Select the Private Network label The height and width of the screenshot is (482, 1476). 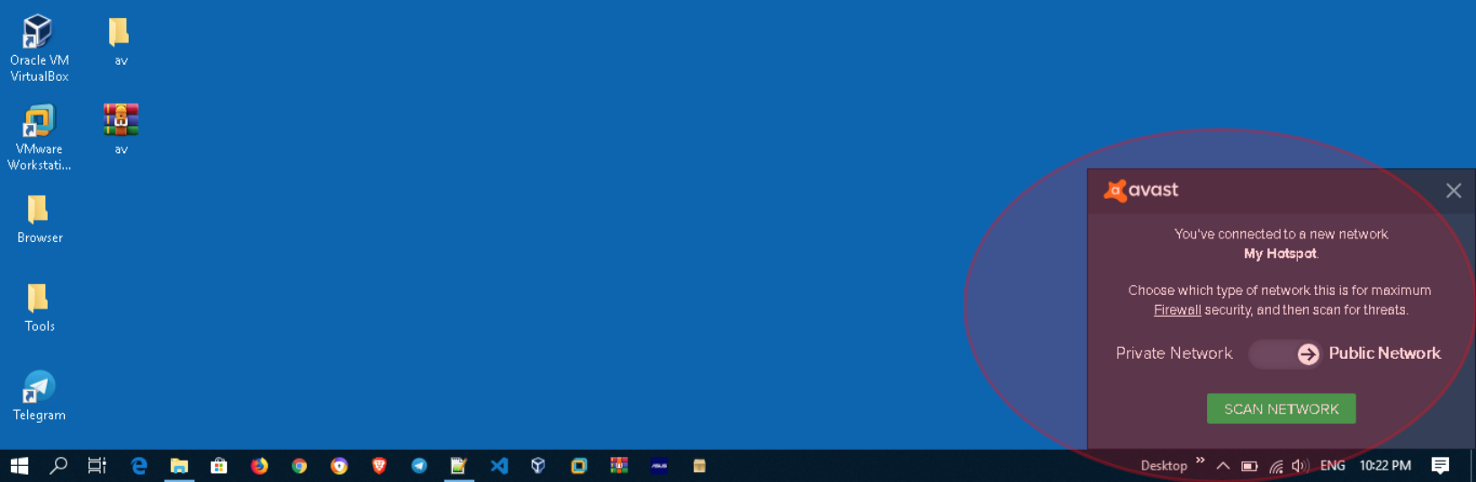point(1174,353)
